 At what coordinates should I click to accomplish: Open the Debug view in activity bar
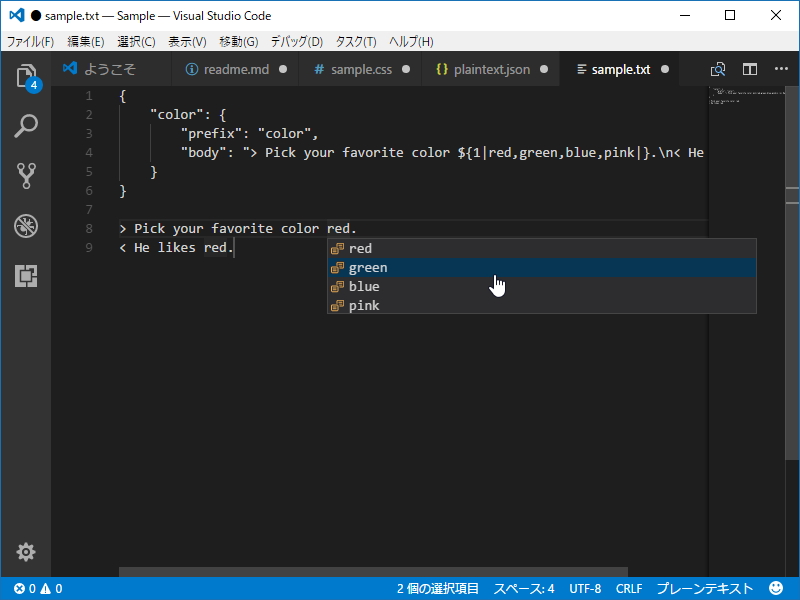coord(26,226)
